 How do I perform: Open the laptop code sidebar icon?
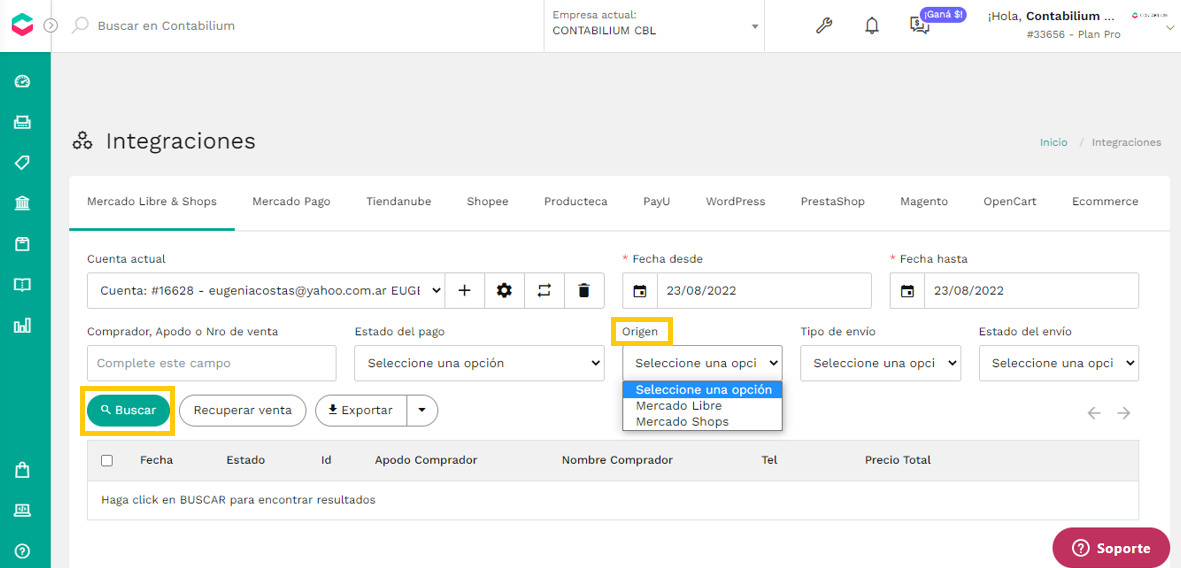(22, 511)
